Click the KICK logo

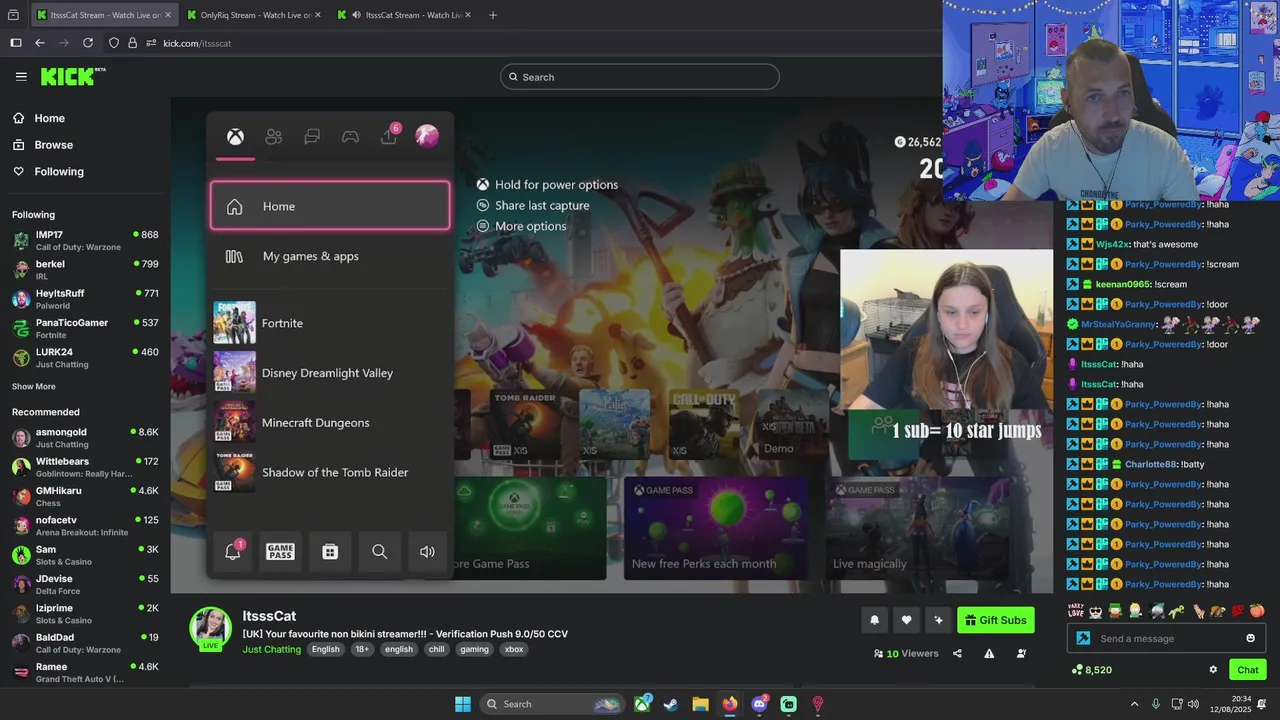coord(72,76)
